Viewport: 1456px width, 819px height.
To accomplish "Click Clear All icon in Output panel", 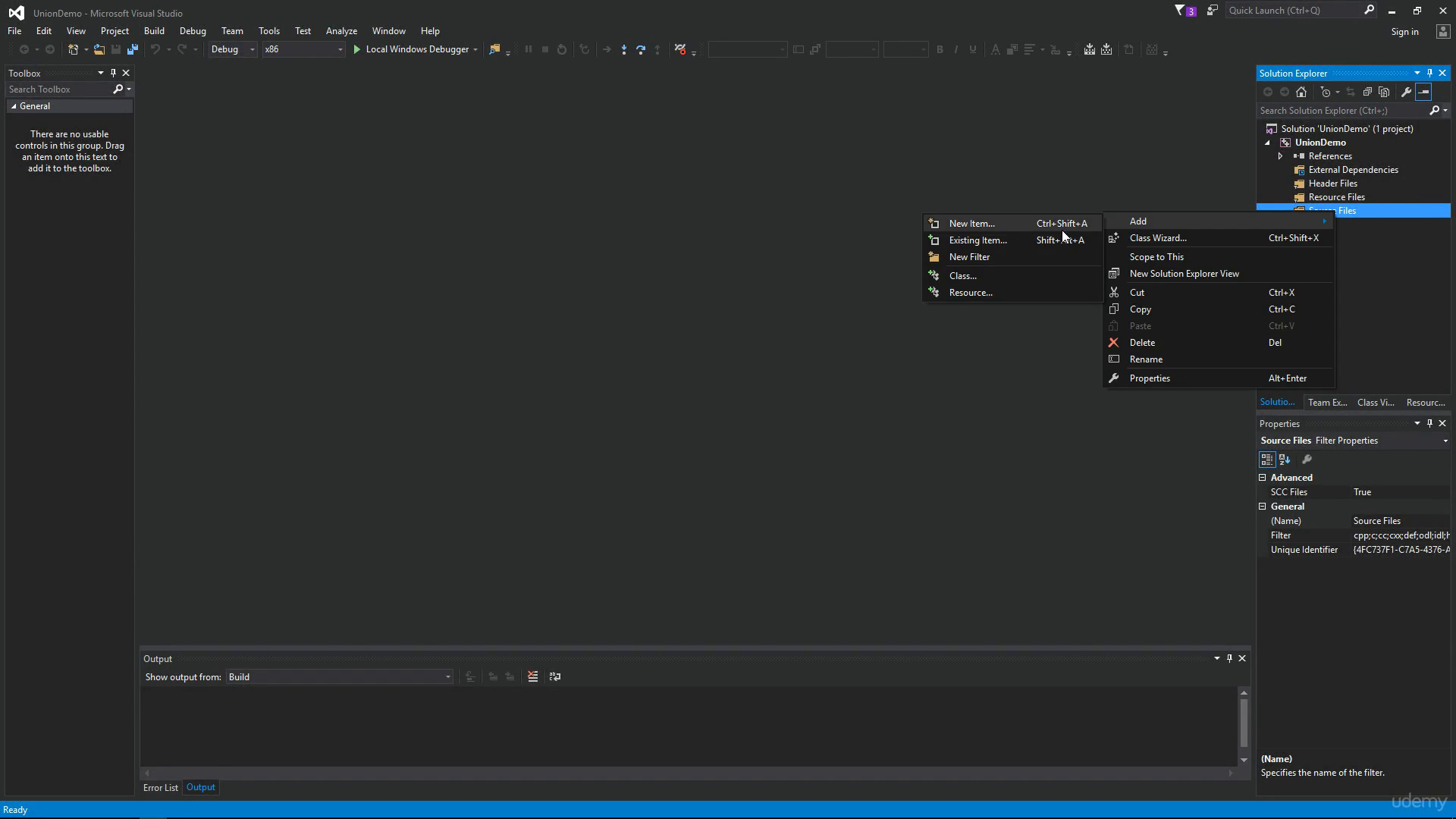I will 533,677.
